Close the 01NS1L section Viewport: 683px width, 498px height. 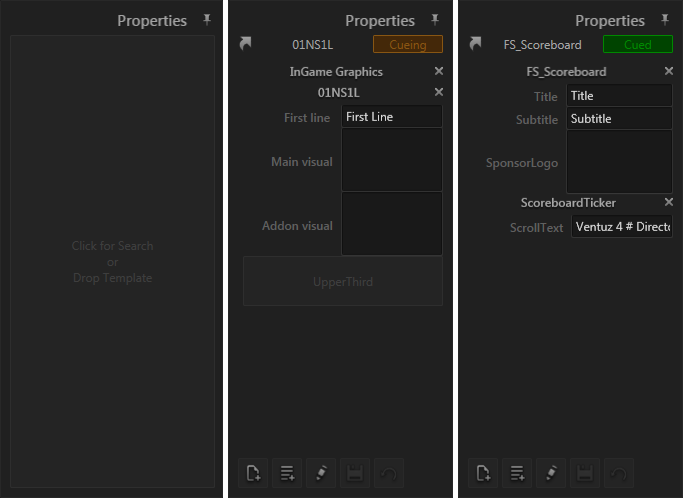(x=438, y=92)
